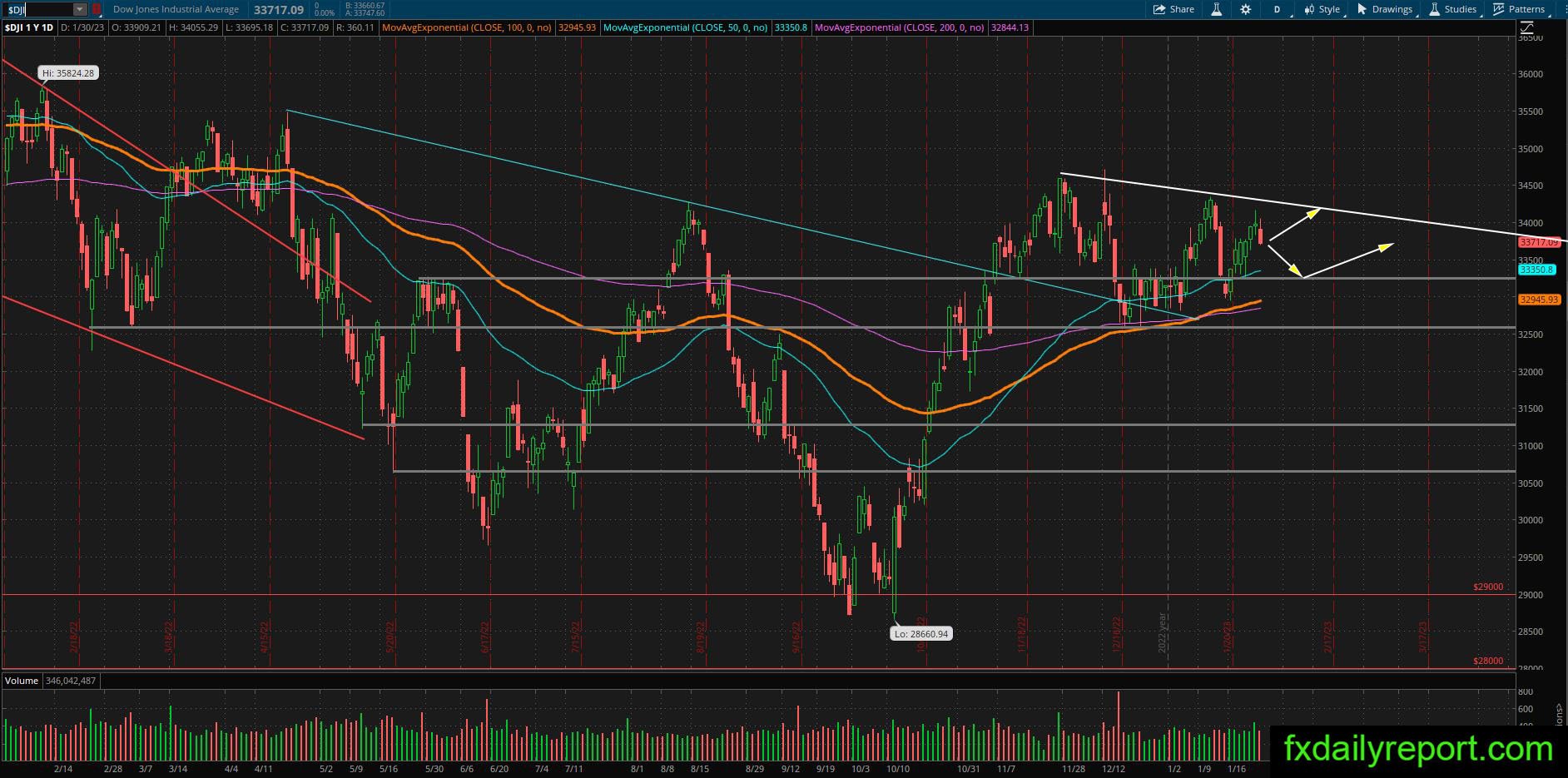Open the Patterns menu
Screen dimensions: 1568x778
click(1521, 9)
